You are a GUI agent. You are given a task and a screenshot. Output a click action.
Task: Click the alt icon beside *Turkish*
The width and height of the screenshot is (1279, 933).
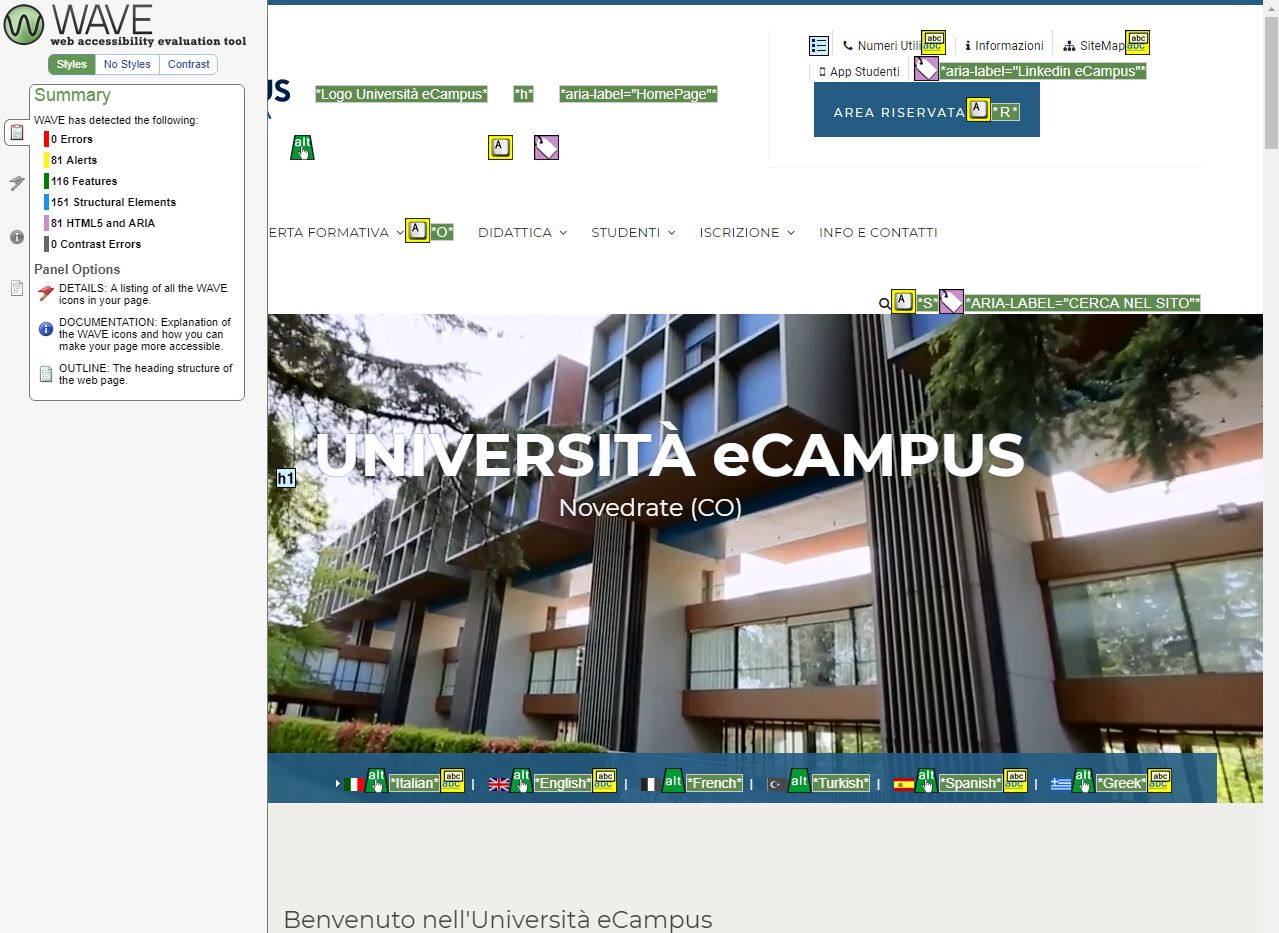pos(799,781)
